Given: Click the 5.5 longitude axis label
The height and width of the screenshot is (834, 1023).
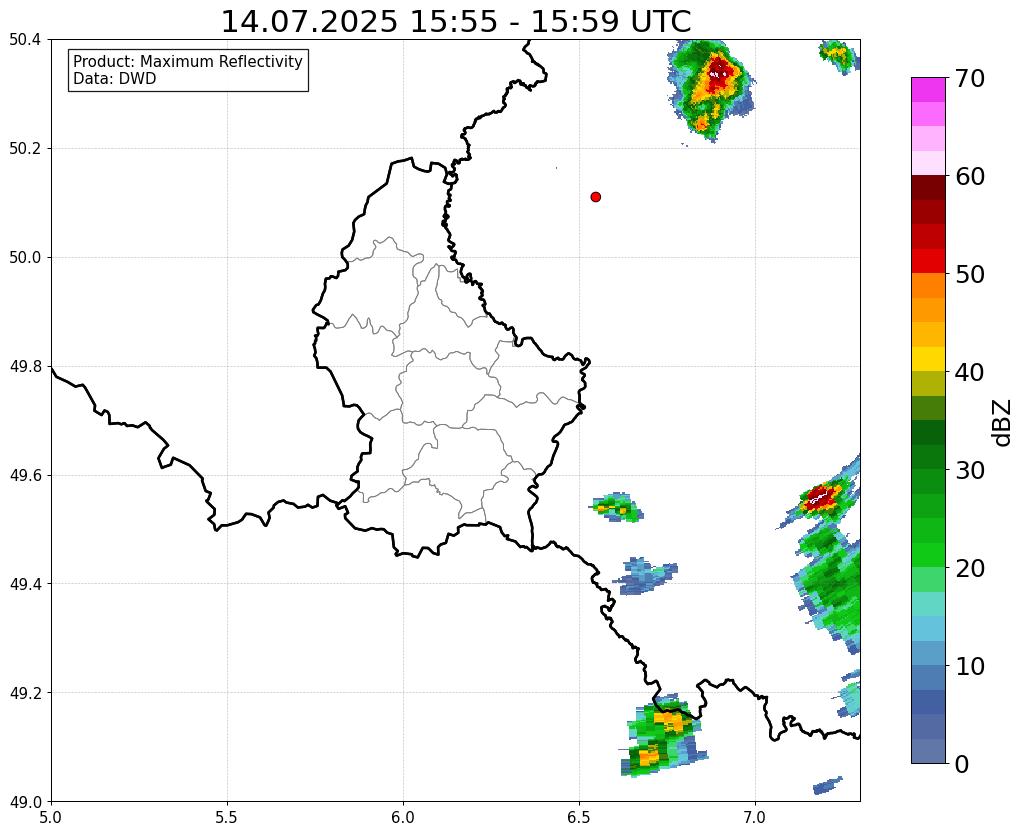Looking at the screenshot, I should [227, 817].
